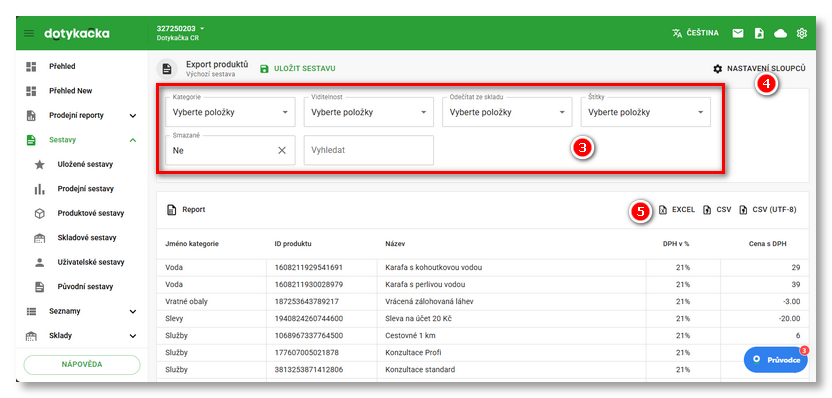Select row Karafa s perlivou vodou

[483, 284]
